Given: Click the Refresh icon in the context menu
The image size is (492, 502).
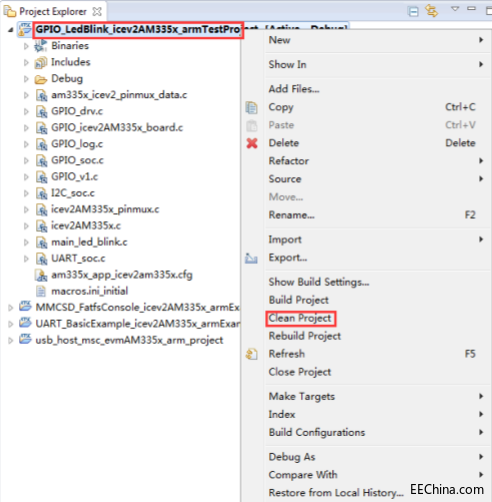Looking at the screenshot, I should (x=252, y=354).
